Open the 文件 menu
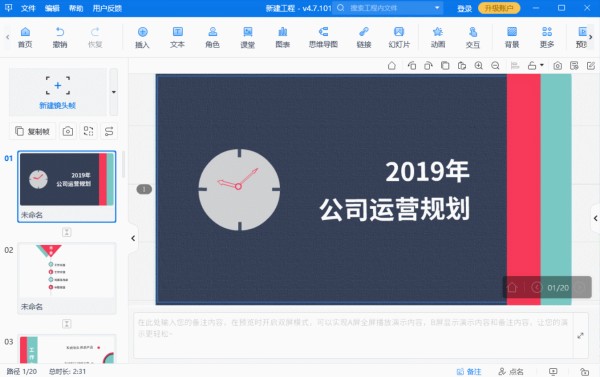600x377 pixels. click(28, 8)
